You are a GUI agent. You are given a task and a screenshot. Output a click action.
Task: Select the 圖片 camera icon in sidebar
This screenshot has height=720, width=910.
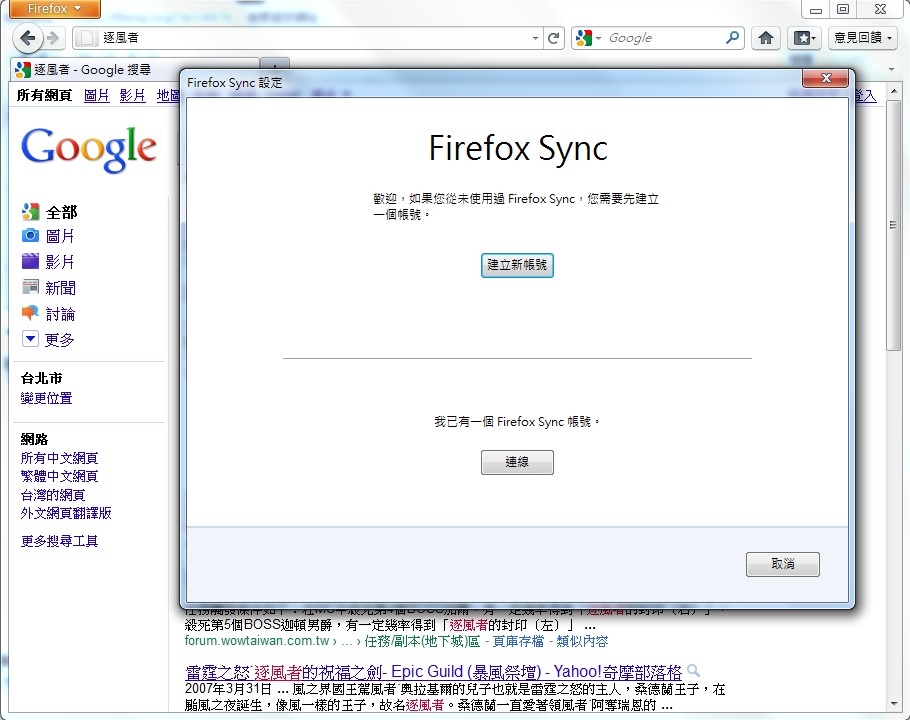point(30,236)
